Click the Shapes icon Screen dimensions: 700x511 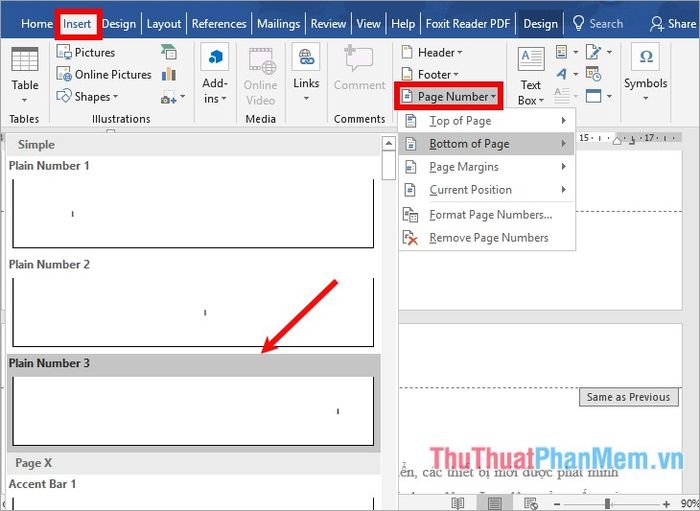click(x=64, y=96)
